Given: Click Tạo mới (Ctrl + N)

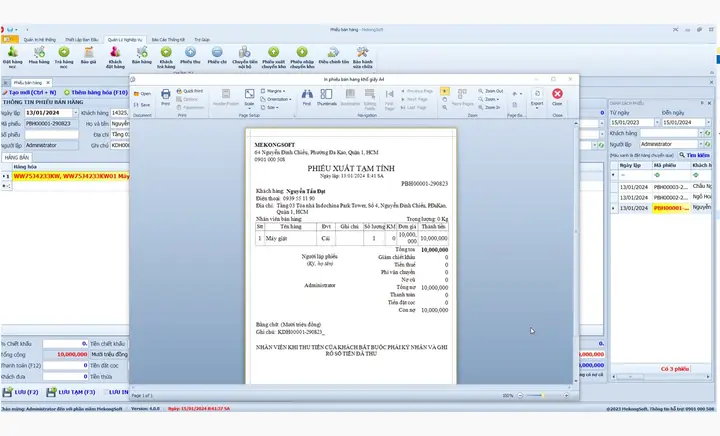Looking at the screenshot, I should pos(29,93).
